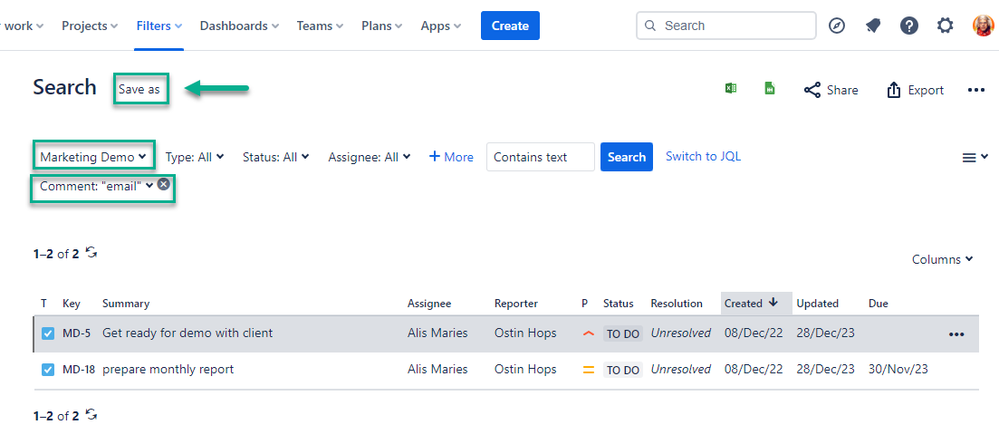The width and height of the screenshot is (999, 436).
Task: Open results in Google Sheets icon
Action: tap(770, 89)
